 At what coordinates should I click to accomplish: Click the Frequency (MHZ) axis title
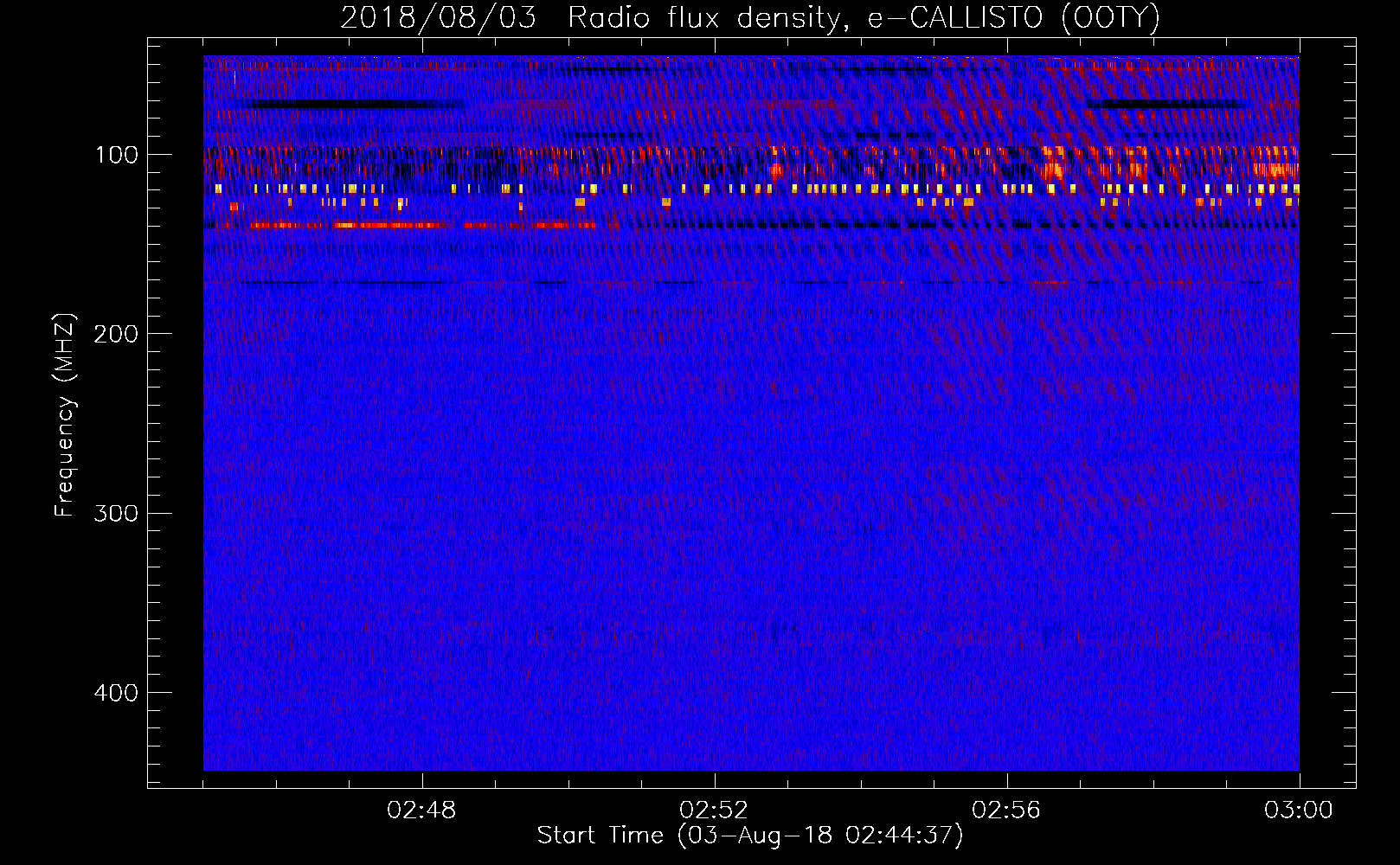65,415
